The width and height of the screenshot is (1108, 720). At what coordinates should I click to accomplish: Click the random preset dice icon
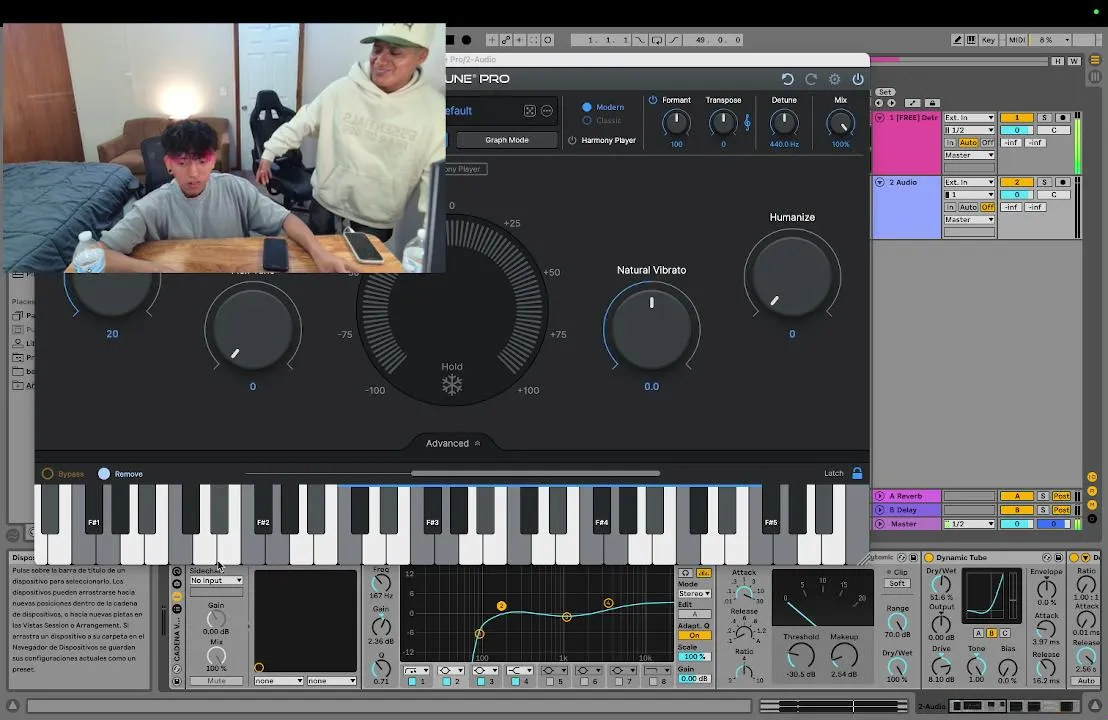pyautogui.click(x=530, y=111)
